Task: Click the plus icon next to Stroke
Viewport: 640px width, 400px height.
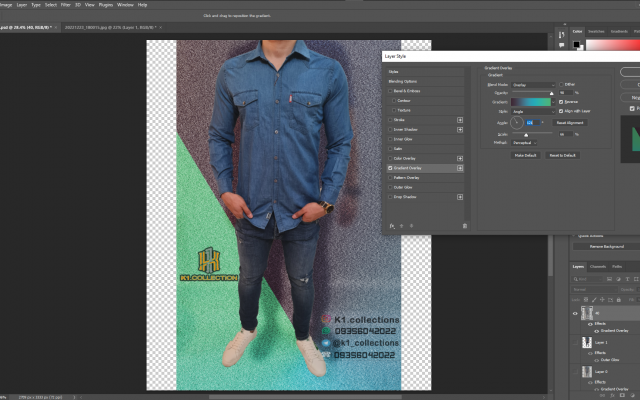Action: click(x=460, y=120)
